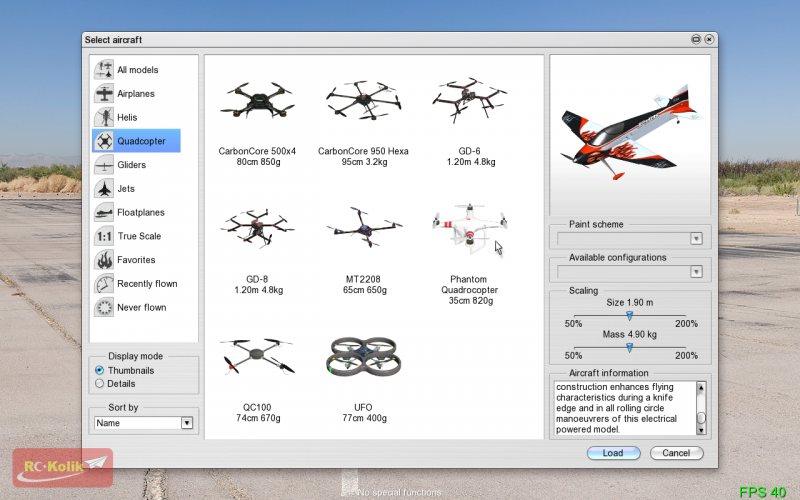Open the Sort by Name dropdown
This screenshot has height=500, width=800.
click(143, 423)
